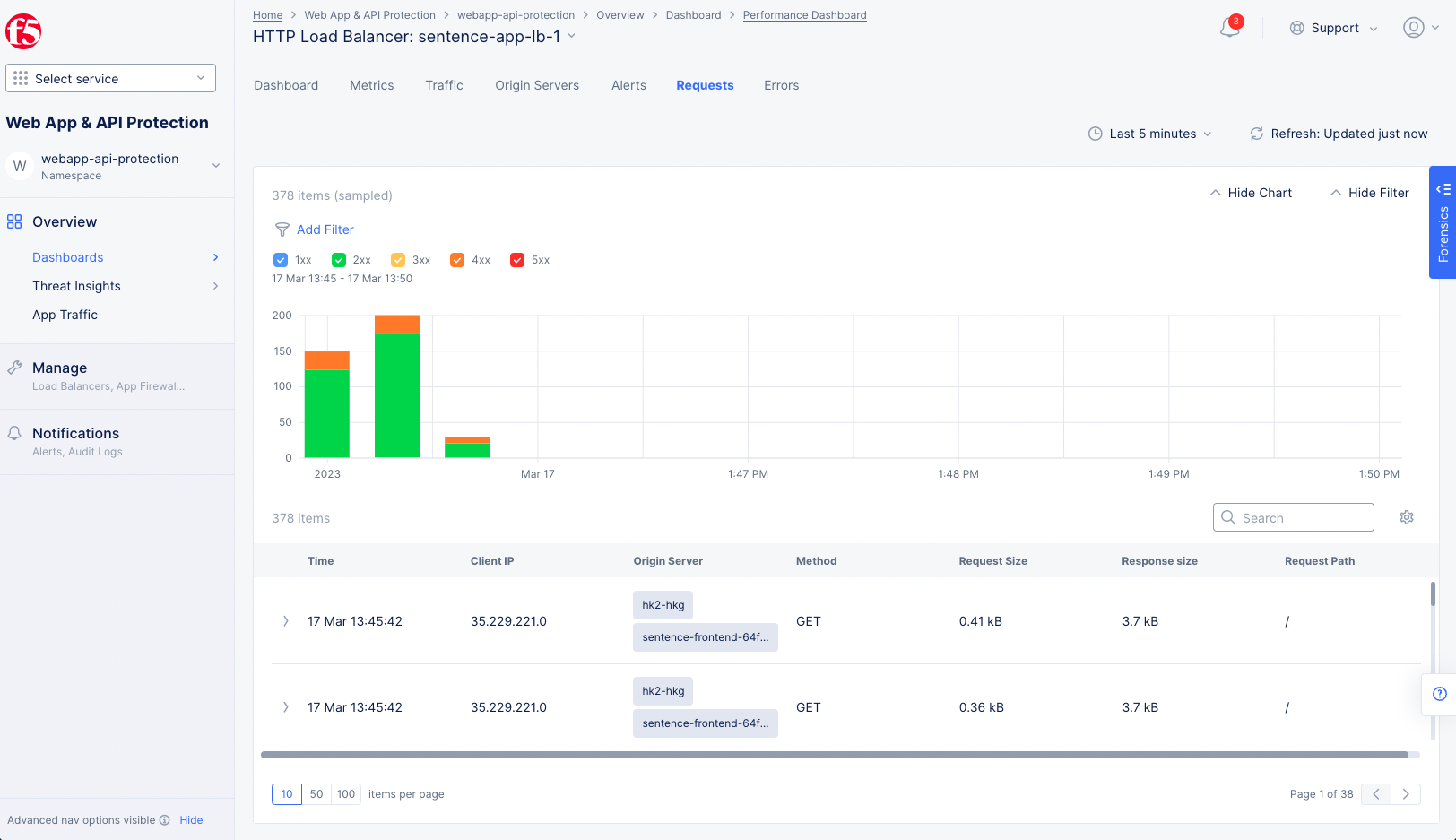Screen dimensions: 1456x840
Task: Toggle off the 3xx filter checkbox
Action: (398, 259)
